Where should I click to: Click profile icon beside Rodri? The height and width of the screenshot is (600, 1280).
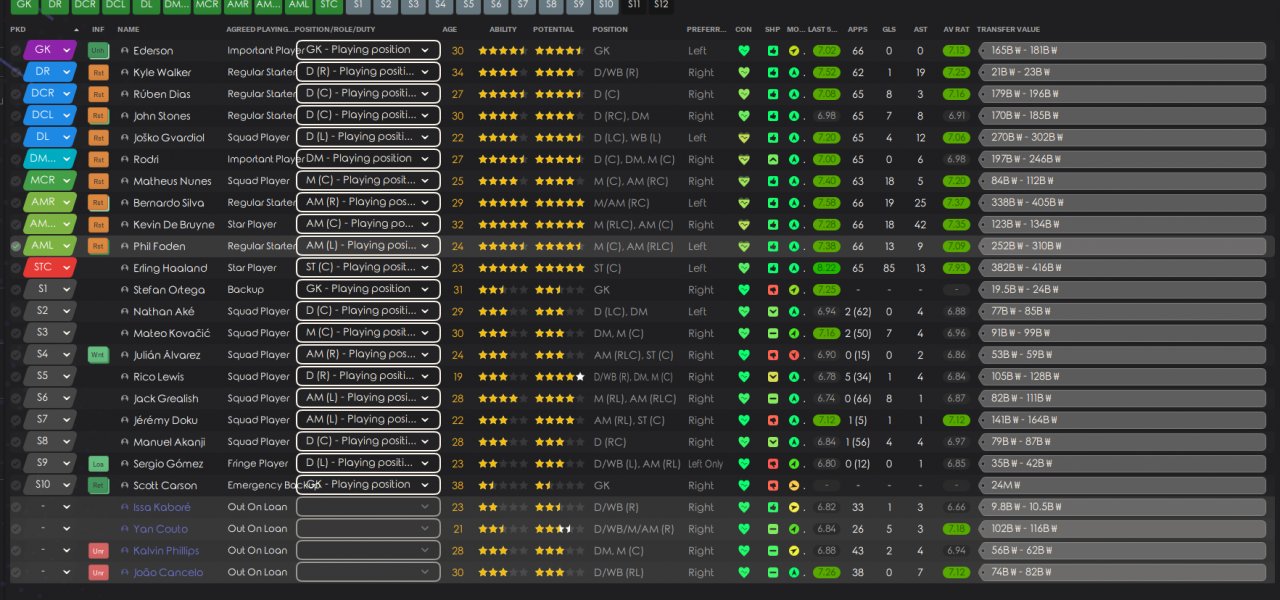coord(125,159)
